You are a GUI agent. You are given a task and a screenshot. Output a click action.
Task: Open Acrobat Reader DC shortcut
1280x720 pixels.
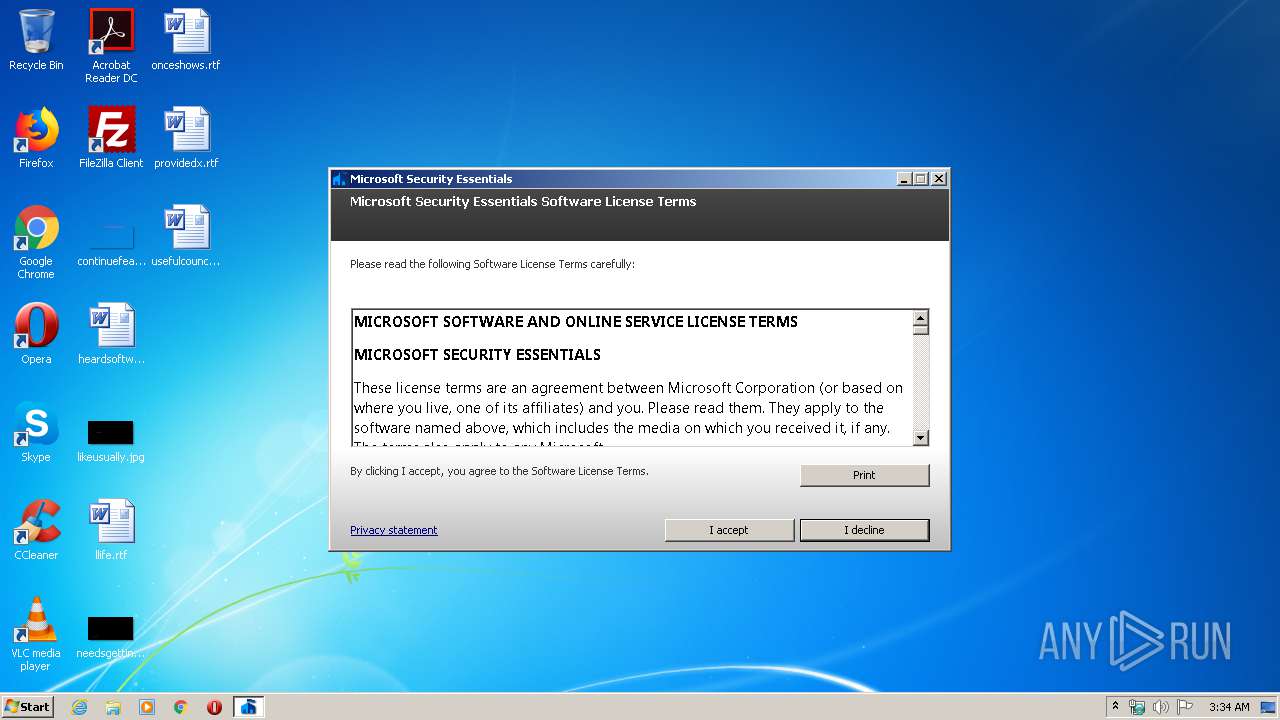(x=111, y=46)
